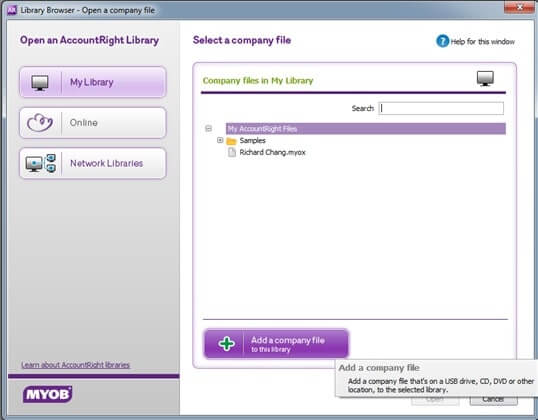Image resolution: width=538 pixels, height=420 pixels.
Task: Click the Network Libraries computers icon
Action: [x=40, y=163]
